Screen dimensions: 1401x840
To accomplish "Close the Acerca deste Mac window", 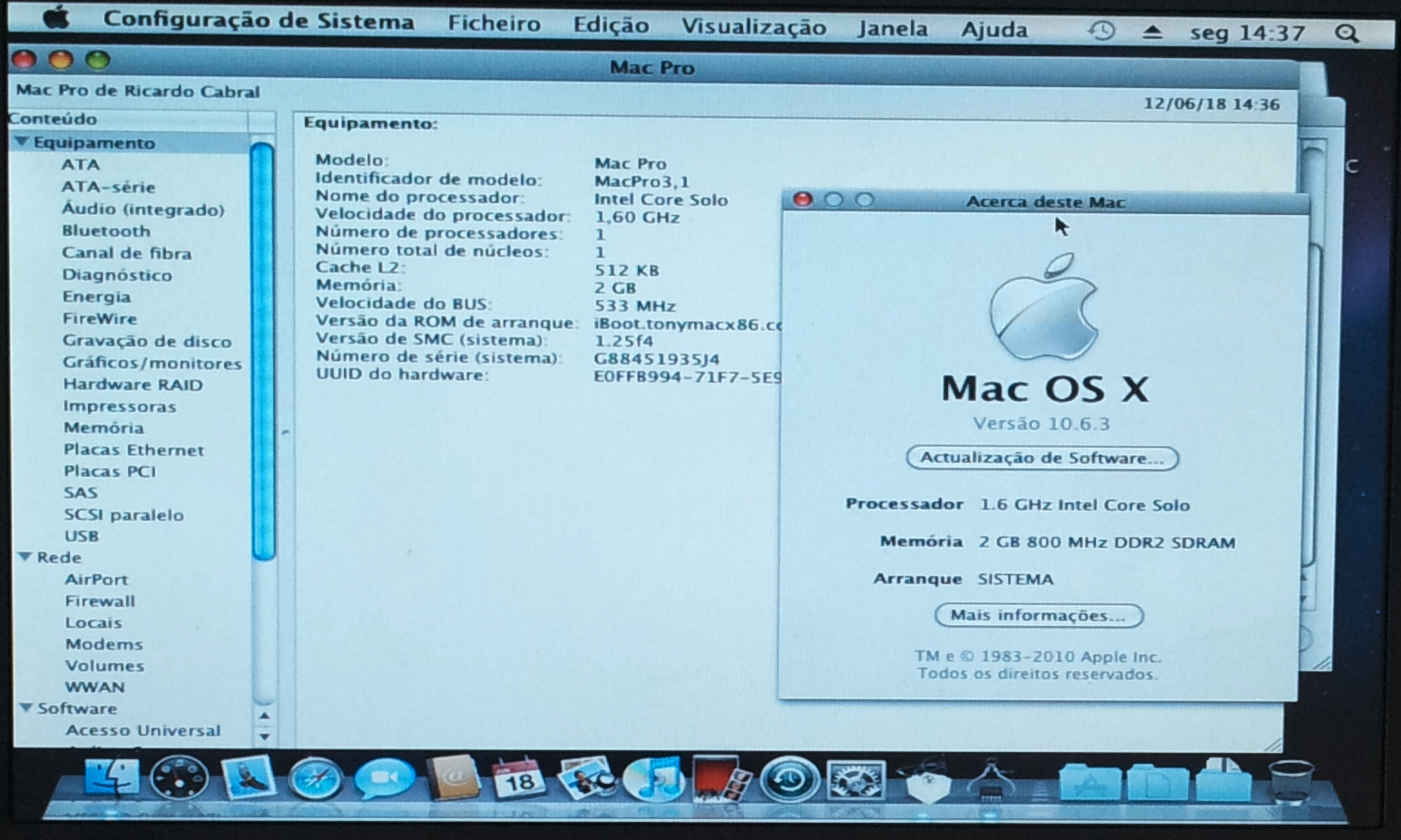I will (x=802, y=200).
